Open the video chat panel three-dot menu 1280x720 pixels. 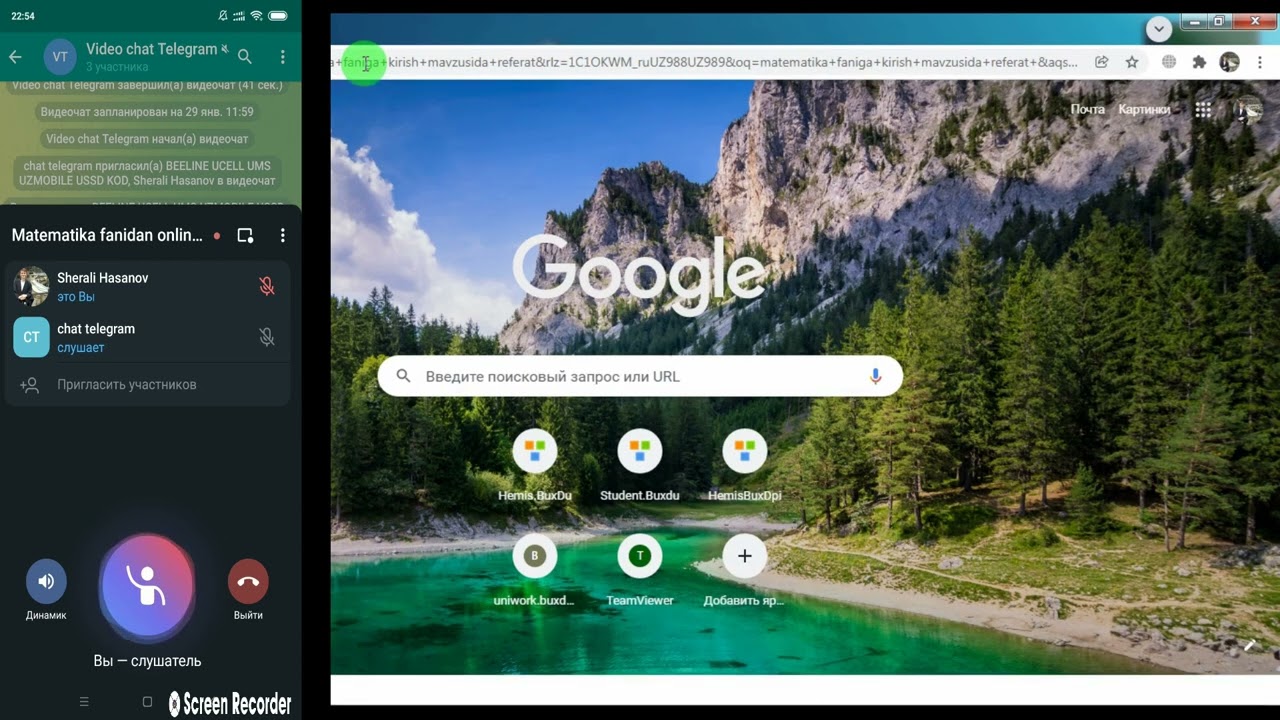click(283, 235)
